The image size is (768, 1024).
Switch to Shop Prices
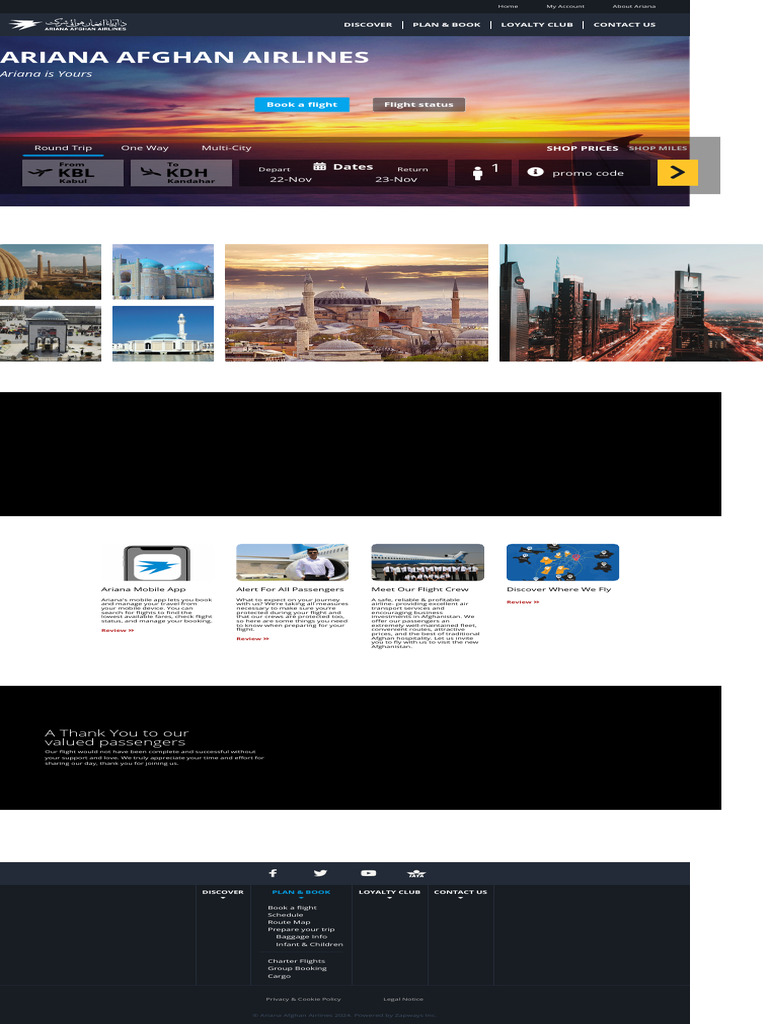pos(583,148)
